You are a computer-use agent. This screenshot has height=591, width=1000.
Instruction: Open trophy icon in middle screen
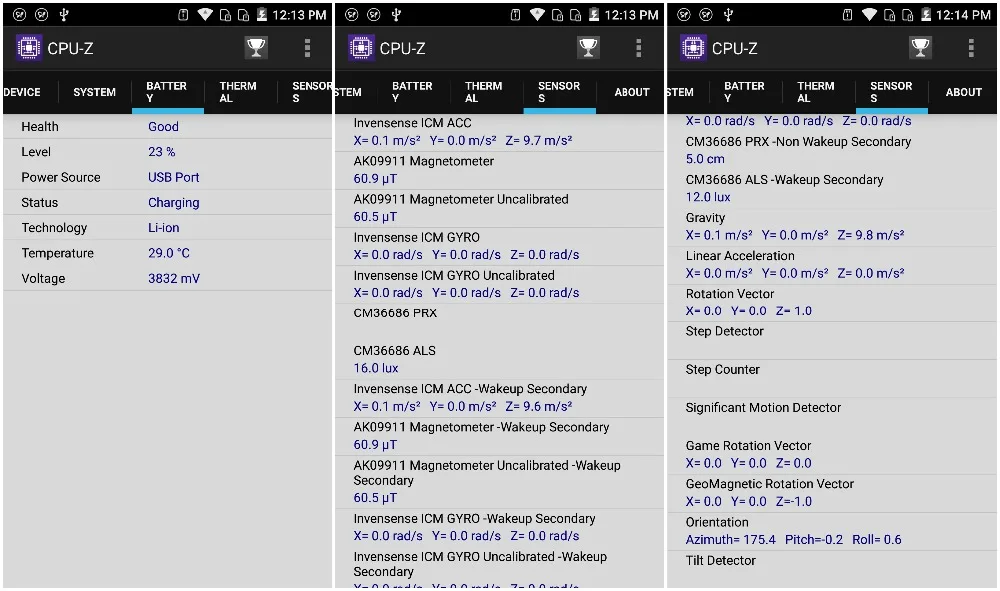pos(588,48)
